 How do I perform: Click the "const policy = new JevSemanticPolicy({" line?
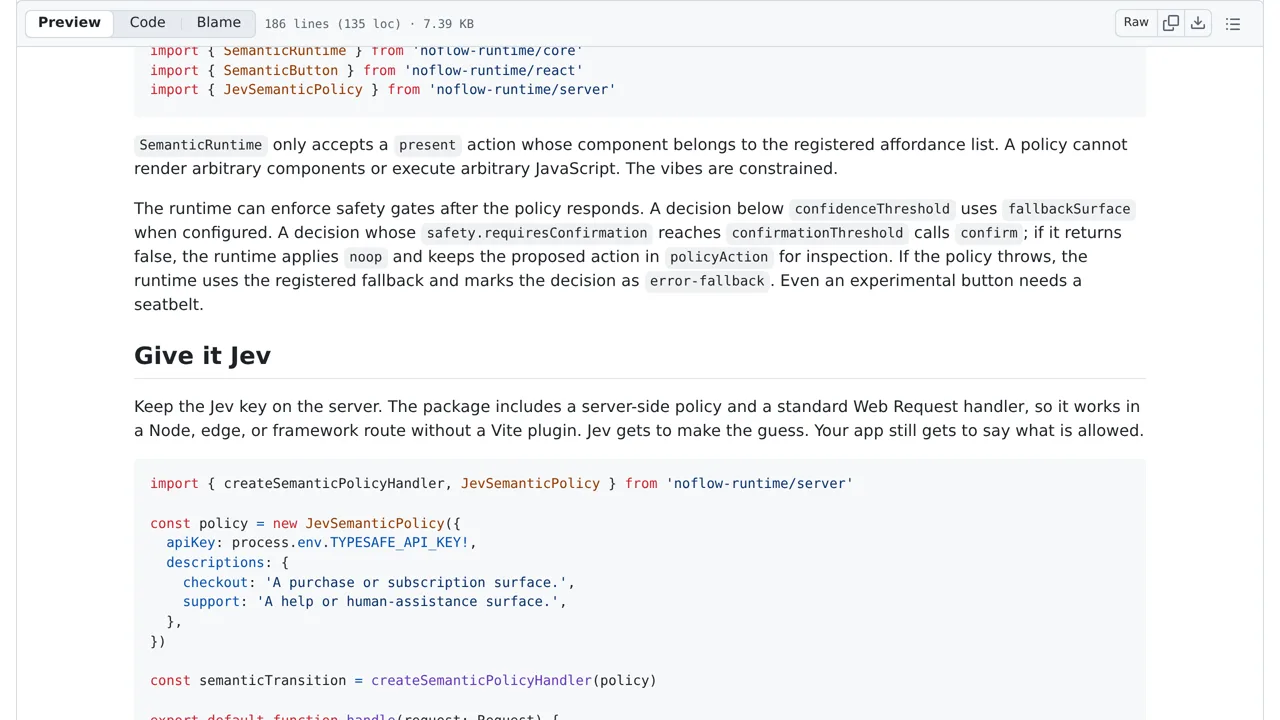305,523
